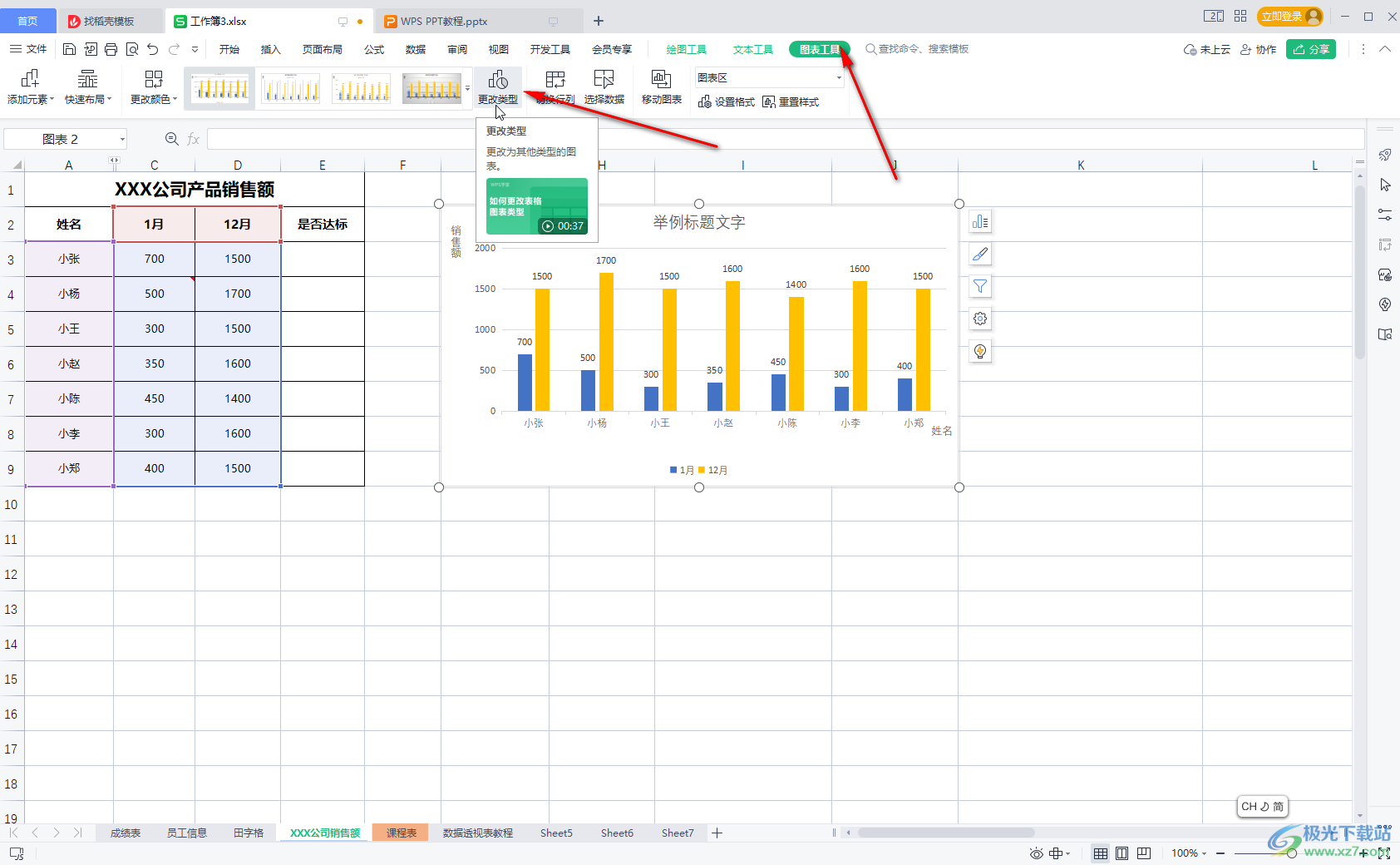
Task: Click the chart title 举例标题文字
Action: click(698, 222)
